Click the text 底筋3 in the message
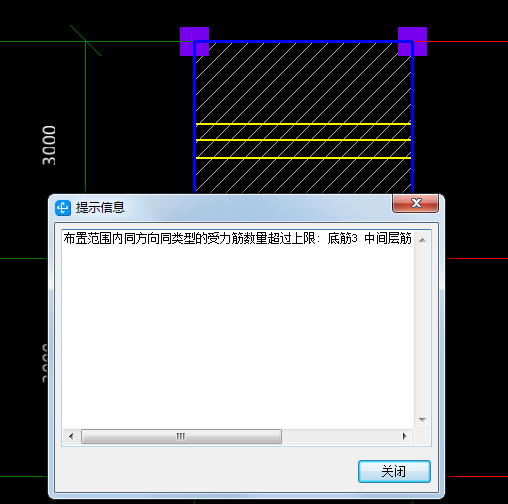 coord(342,239)
